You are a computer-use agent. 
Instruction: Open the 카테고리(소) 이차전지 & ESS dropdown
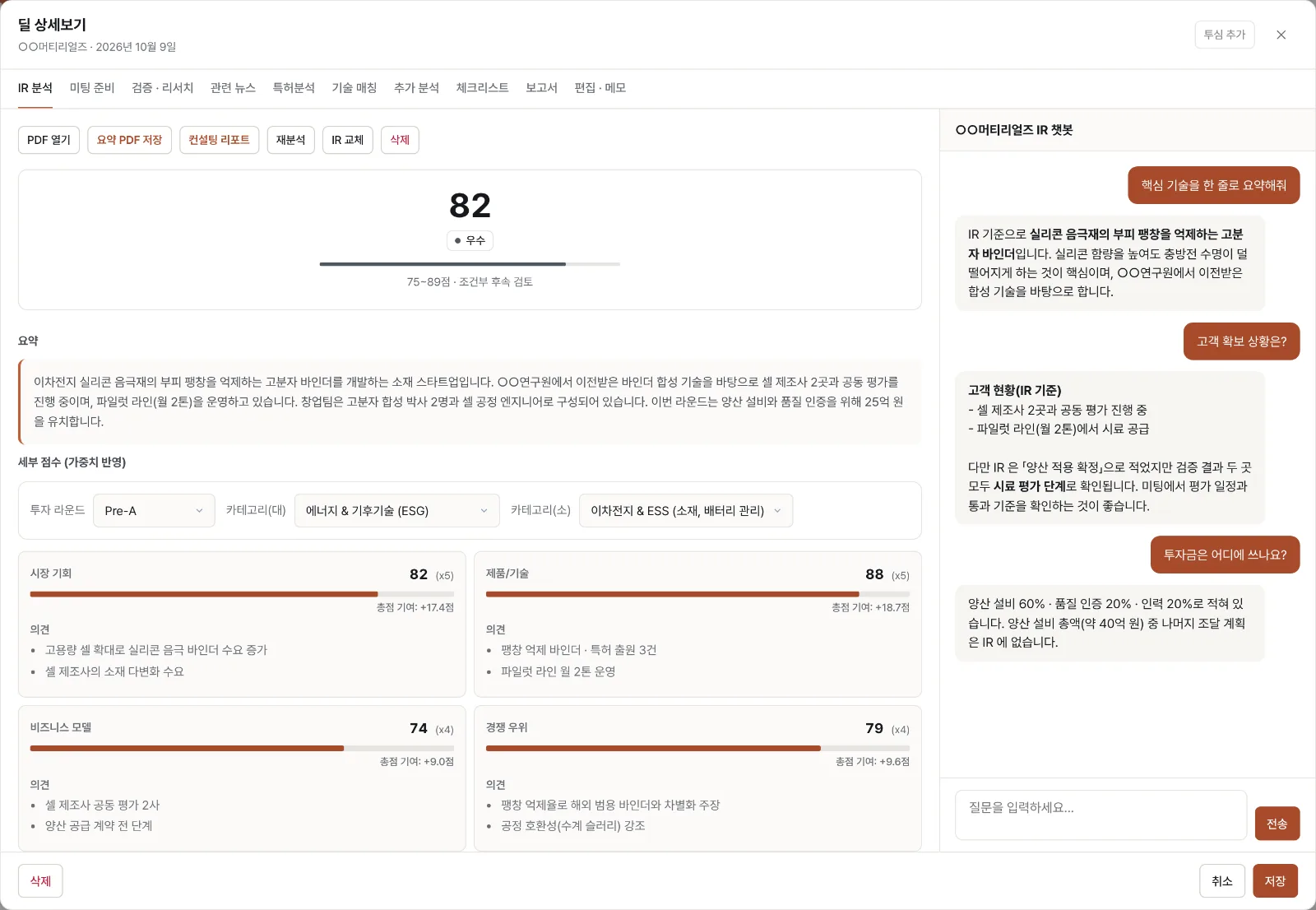(x=686, y=510)
